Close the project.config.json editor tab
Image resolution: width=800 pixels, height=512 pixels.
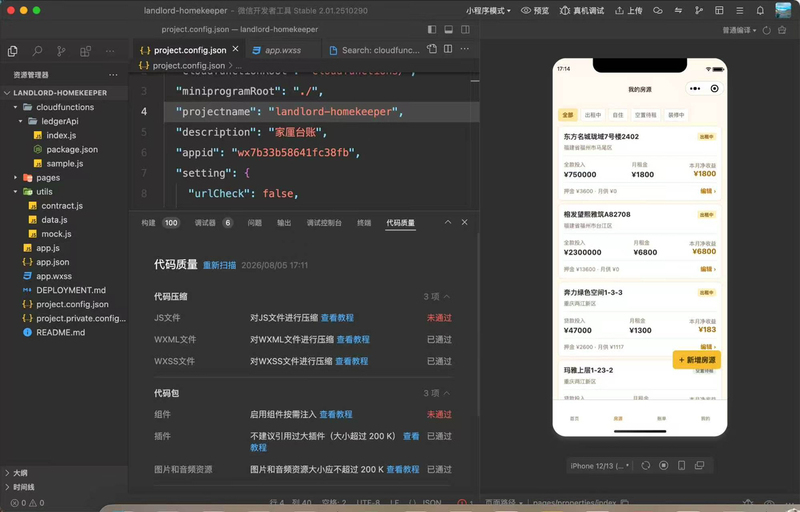coord(235,49)
